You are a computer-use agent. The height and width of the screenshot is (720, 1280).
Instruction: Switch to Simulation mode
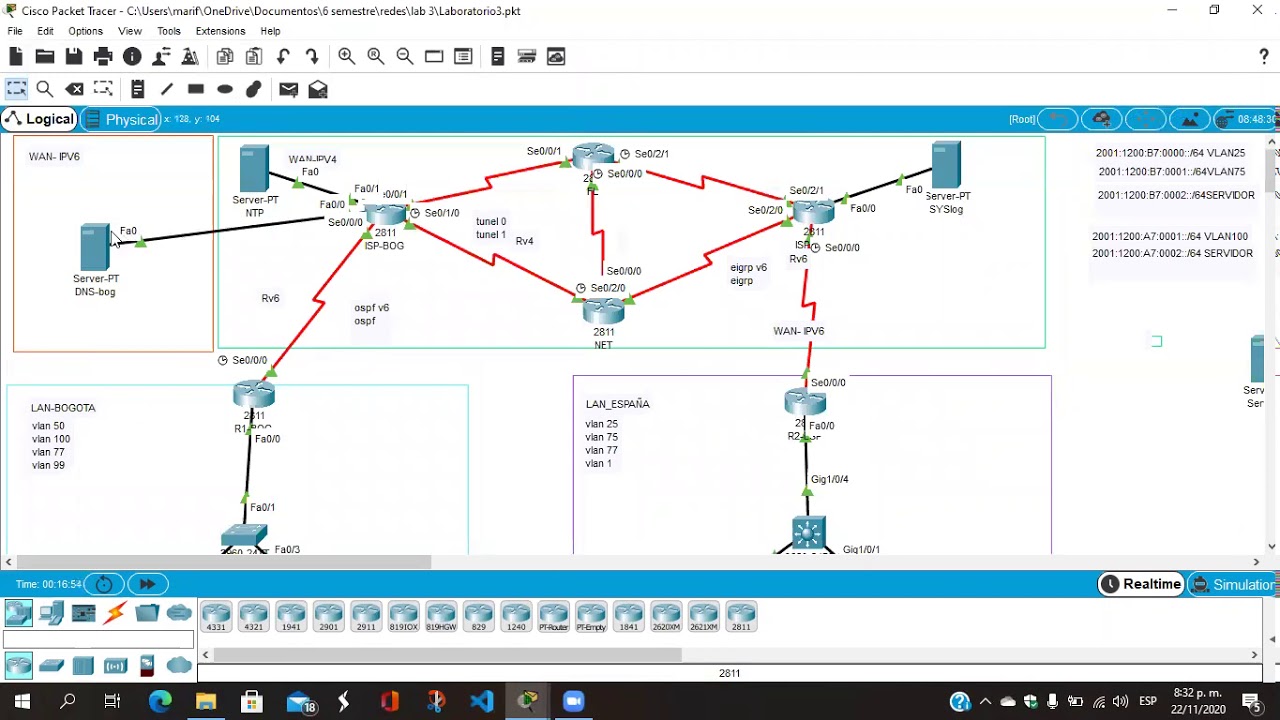(1233, 584)
